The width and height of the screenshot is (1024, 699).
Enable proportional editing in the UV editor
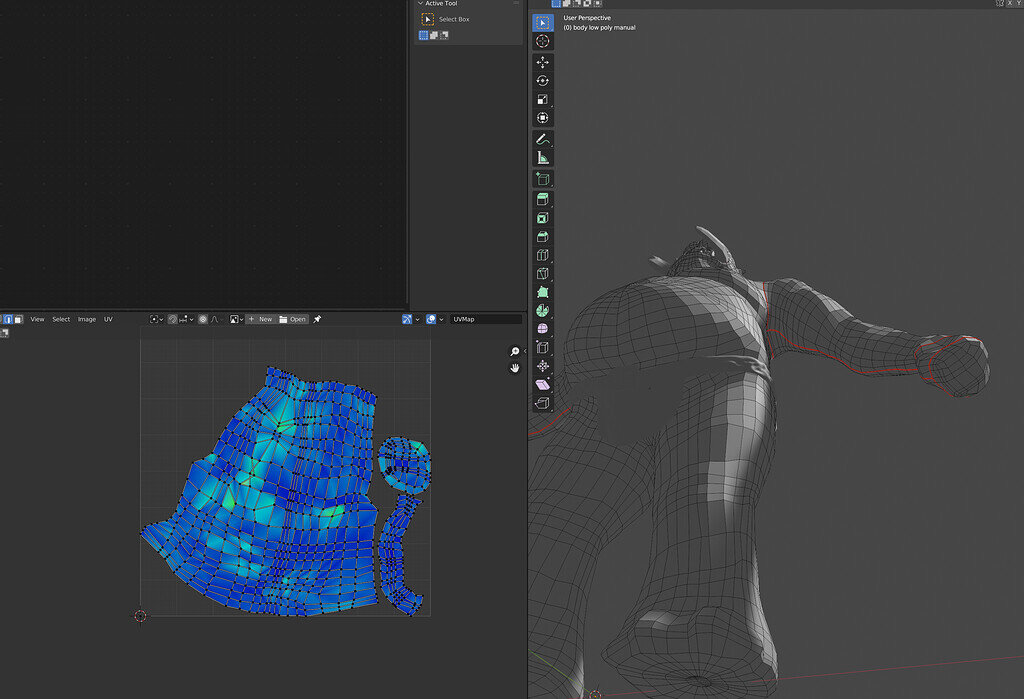pos(203,319)
